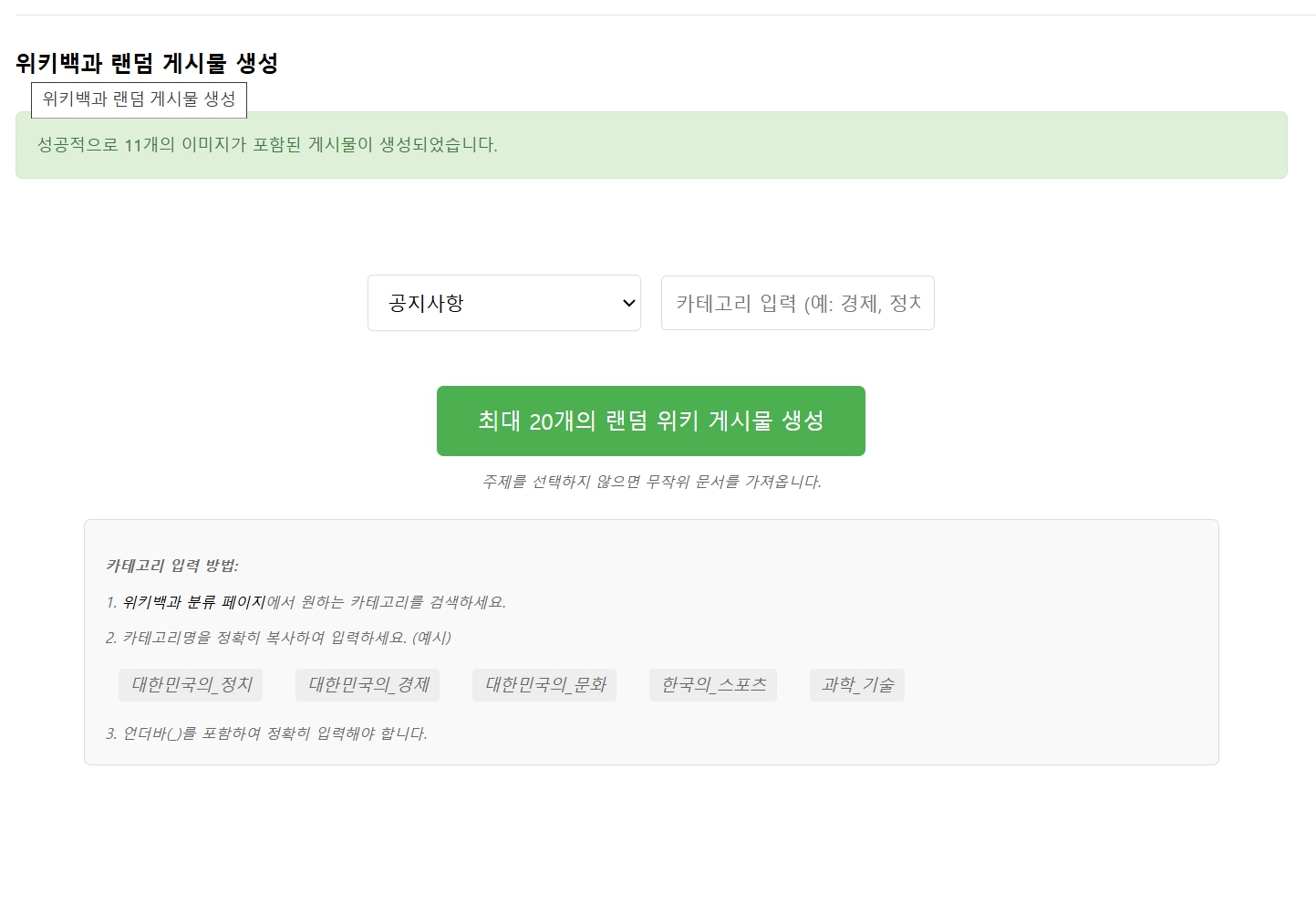Viewport: 1316px width, 915px height.
Task: Open the 위키백과 분류 페이지 link
Action: [193, 602]
